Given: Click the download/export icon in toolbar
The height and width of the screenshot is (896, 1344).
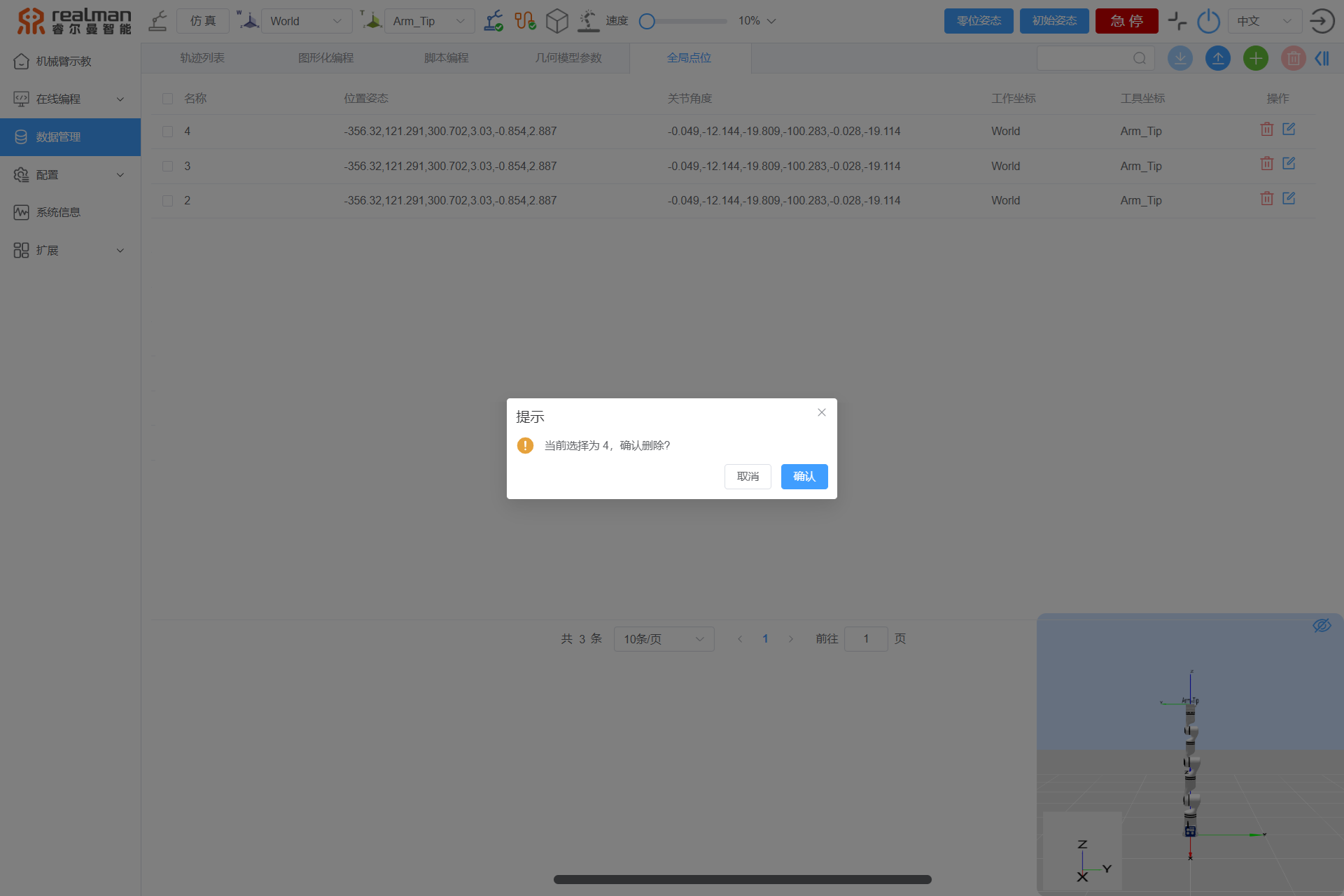Looking at the screenshot, I should click(x=1181, y=58).
